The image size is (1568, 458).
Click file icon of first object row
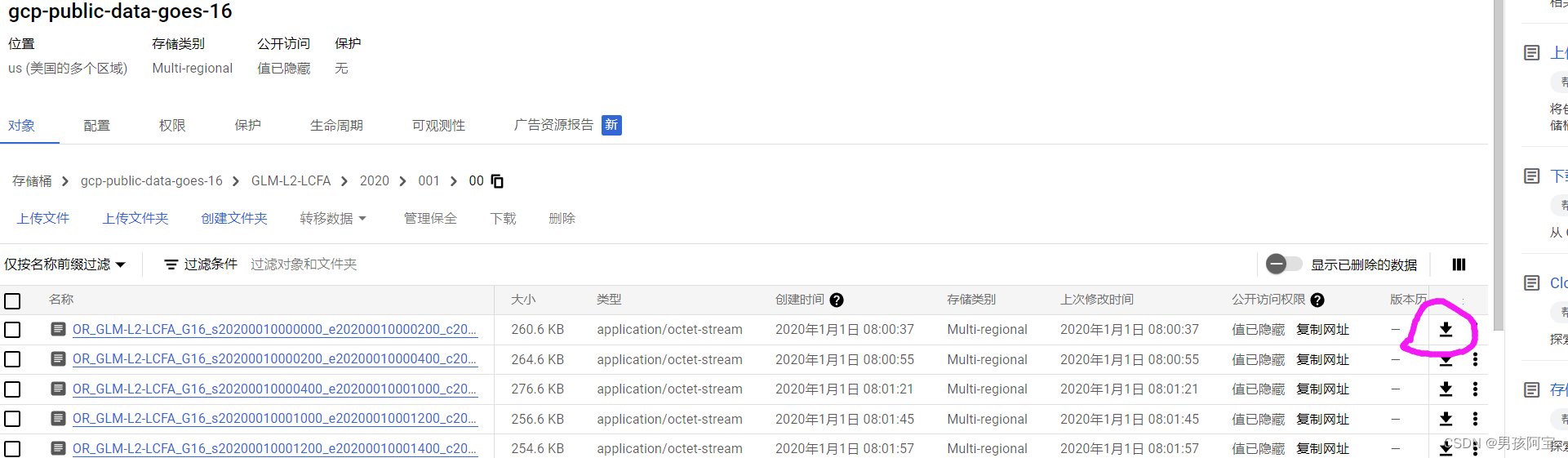click(x=58, y=329)
